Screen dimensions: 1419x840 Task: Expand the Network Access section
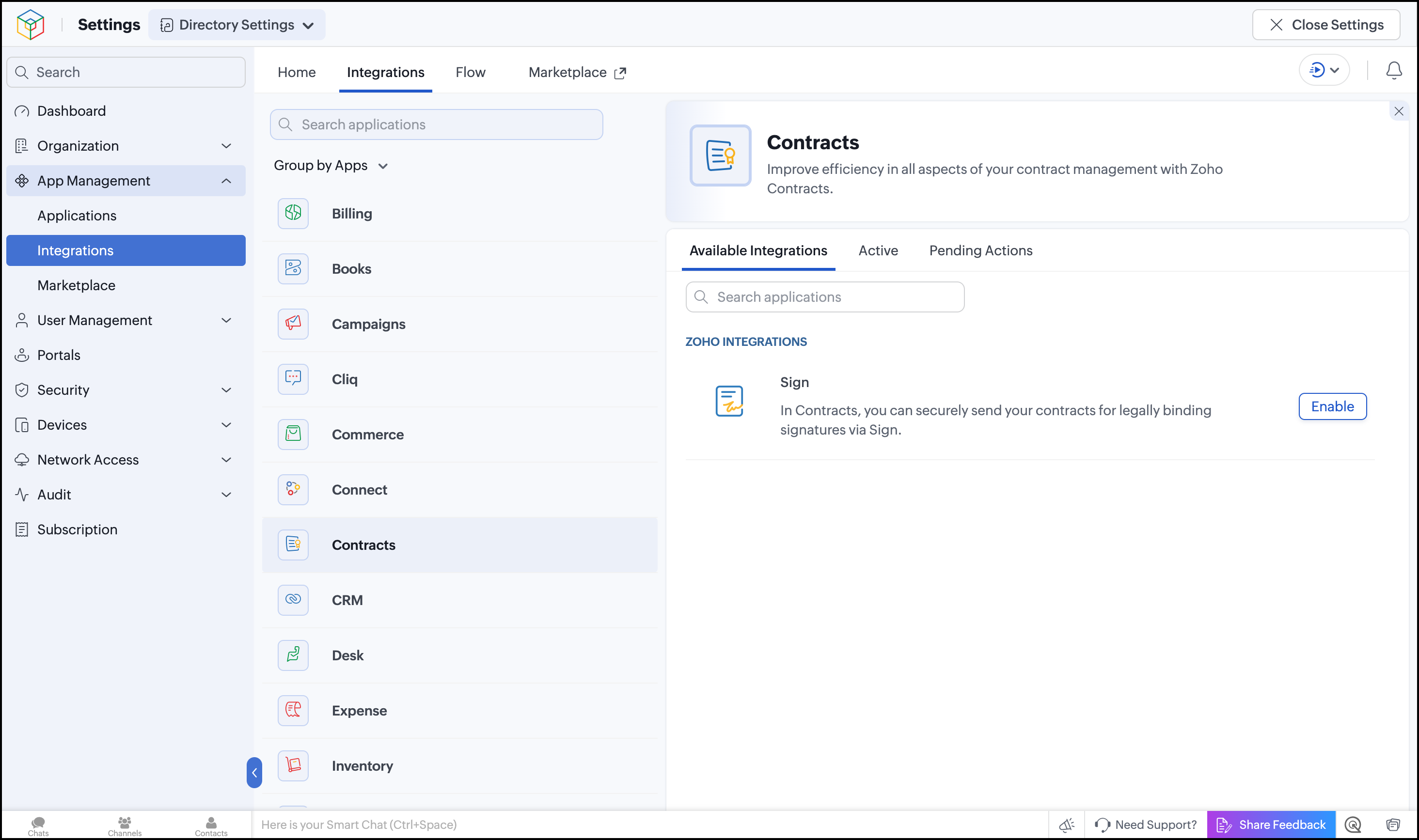pyautogui.click(x=126, y=460)
